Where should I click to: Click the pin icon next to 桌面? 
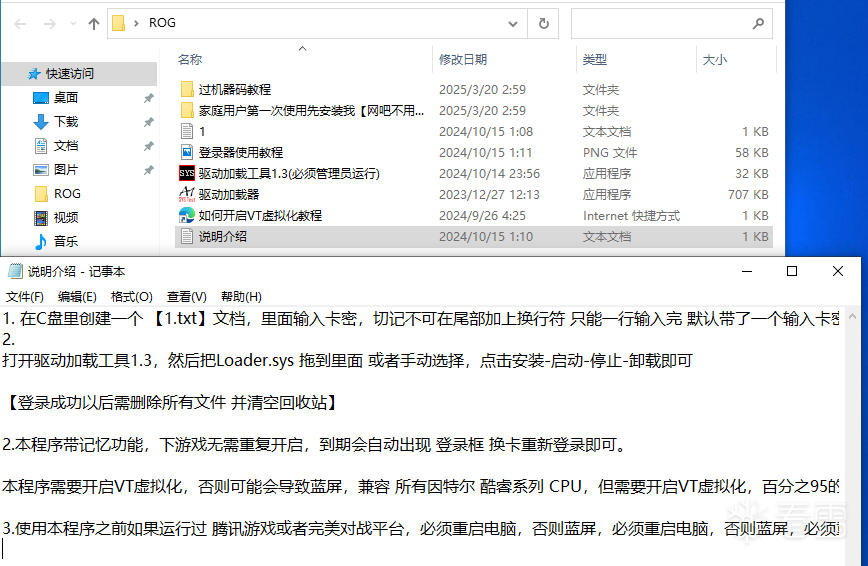click(x=148, y=98)
